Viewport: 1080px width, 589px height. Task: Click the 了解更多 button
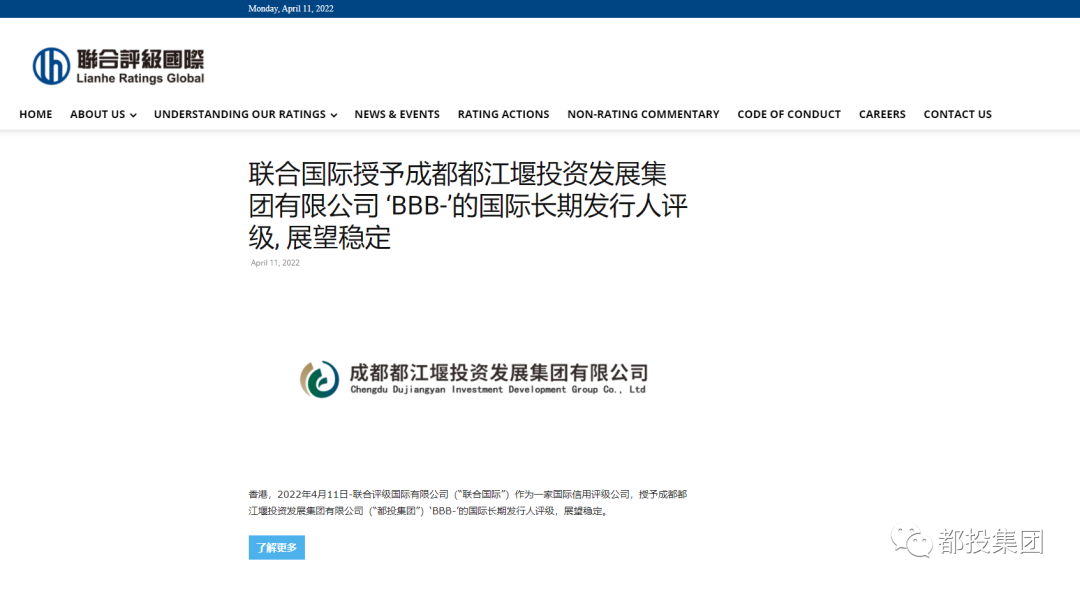[x=276, y=547]
